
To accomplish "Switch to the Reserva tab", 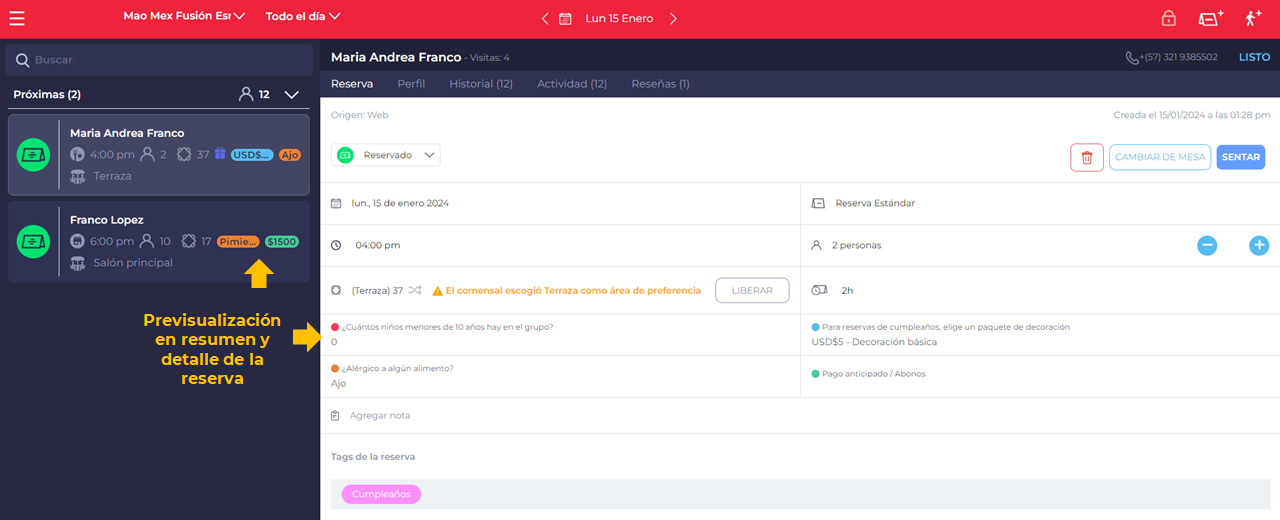I will (x=352, y=84).
